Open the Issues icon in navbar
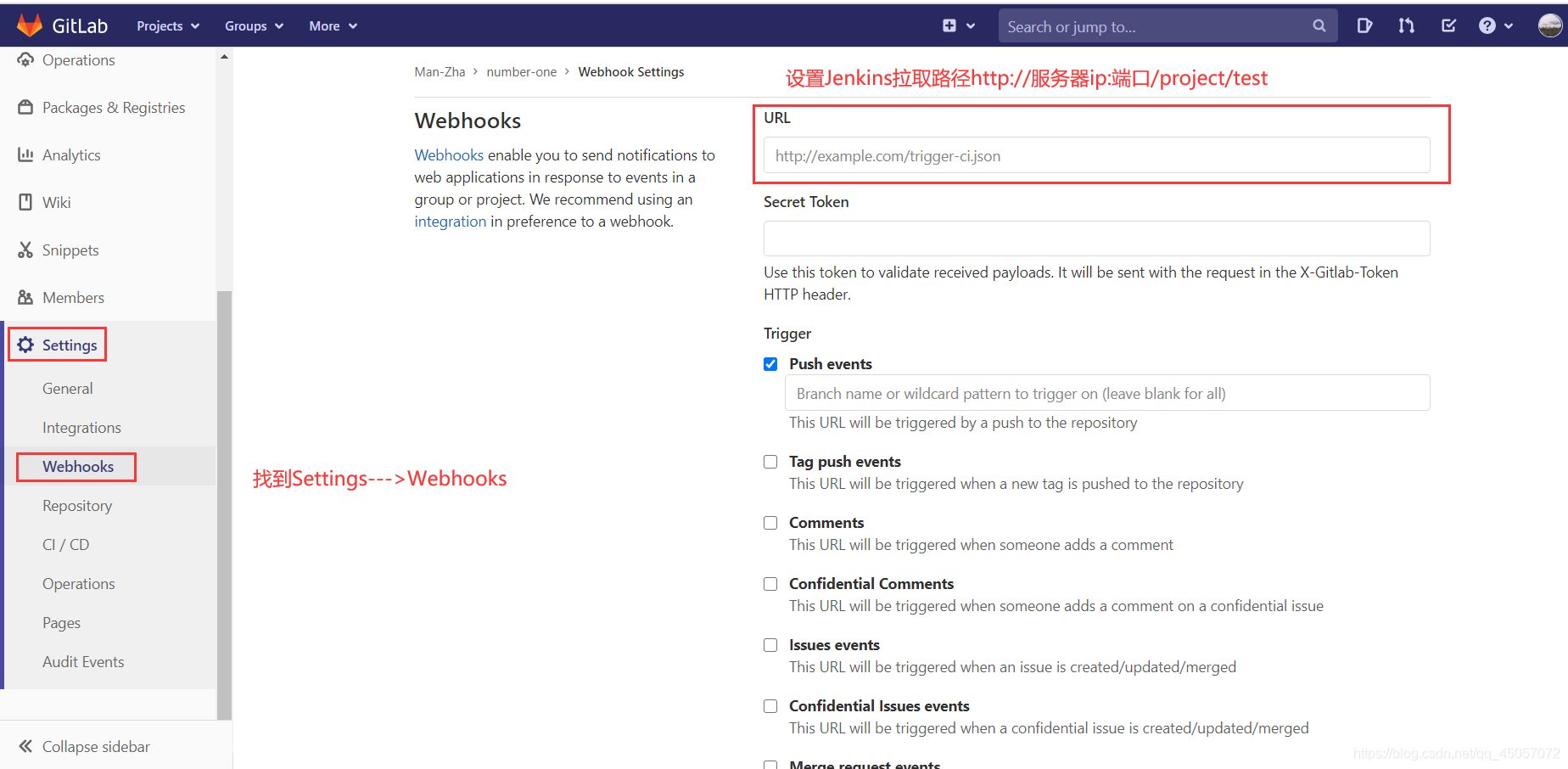1568x769 pixels. point(1364,25)
